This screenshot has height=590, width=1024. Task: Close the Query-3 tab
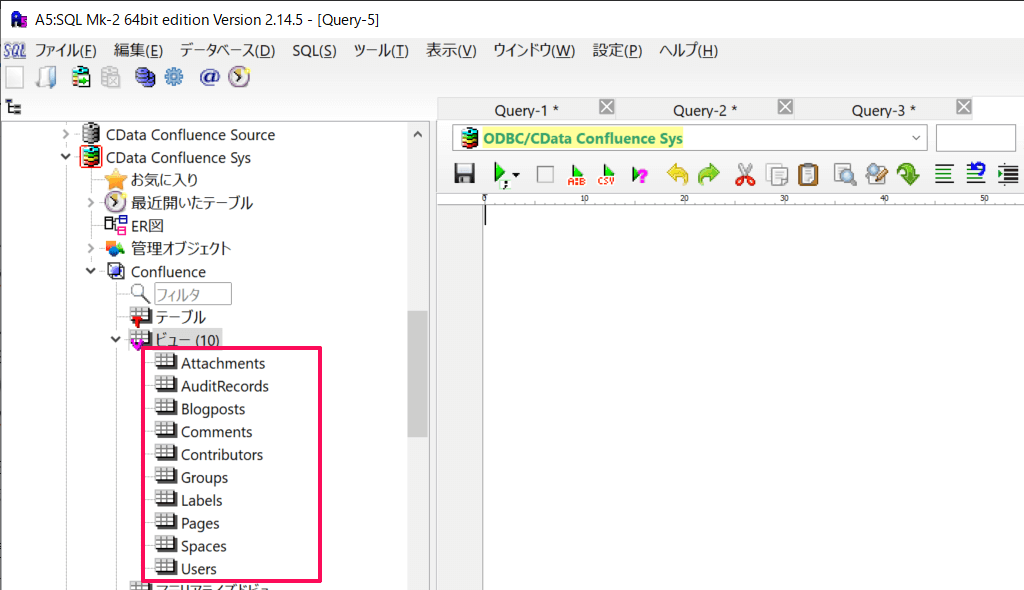(963, 107)
